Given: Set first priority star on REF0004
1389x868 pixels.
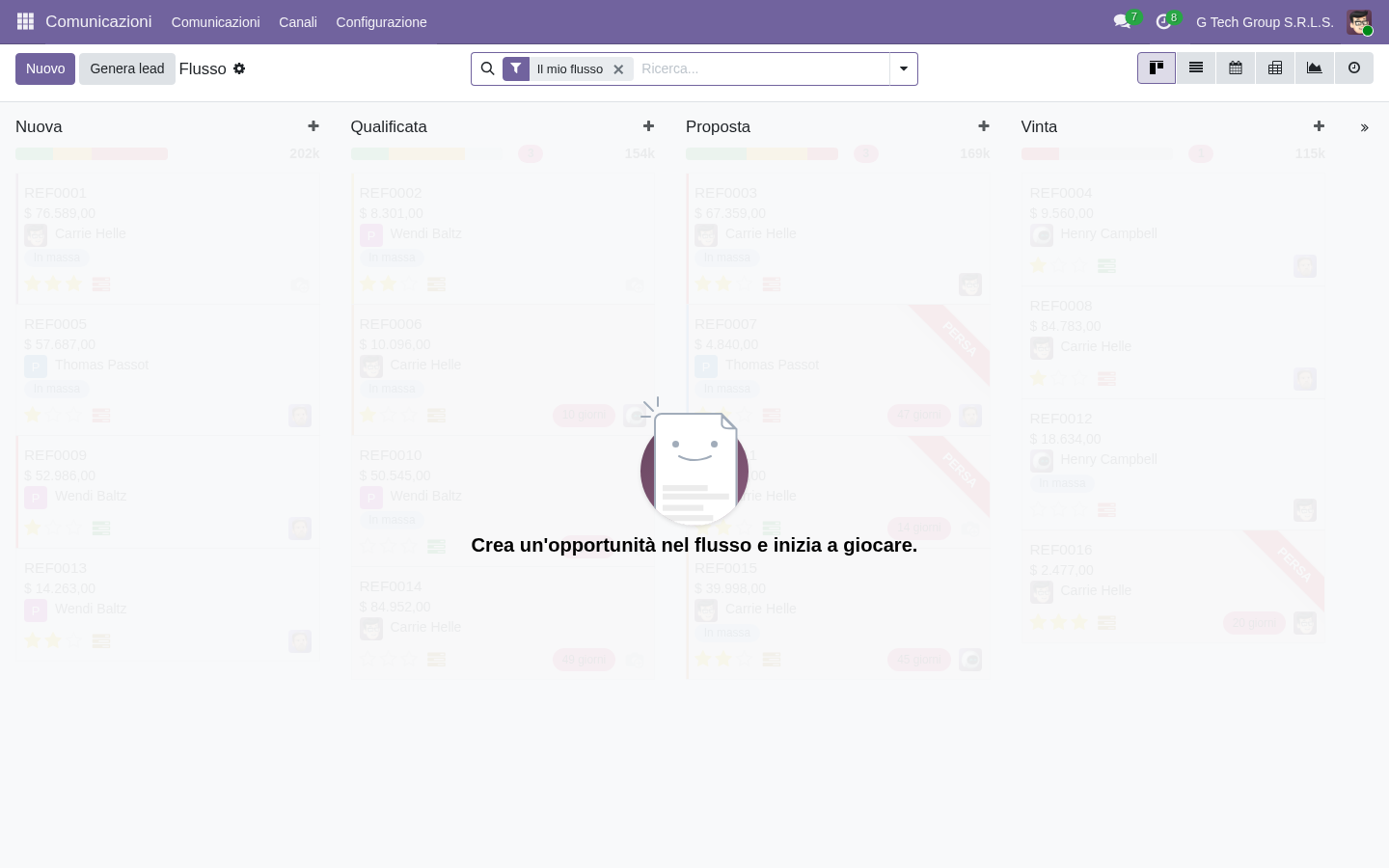Looking at the screenshot, I should tap(1038, 265).
